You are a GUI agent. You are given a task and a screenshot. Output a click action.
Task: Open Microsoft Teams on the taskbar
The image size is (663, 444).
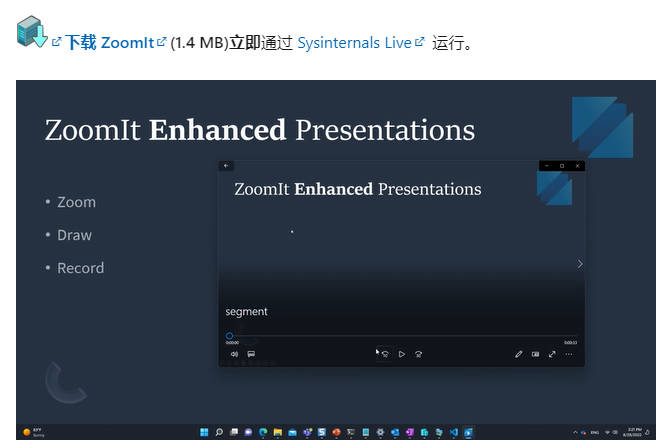point(307,432)
